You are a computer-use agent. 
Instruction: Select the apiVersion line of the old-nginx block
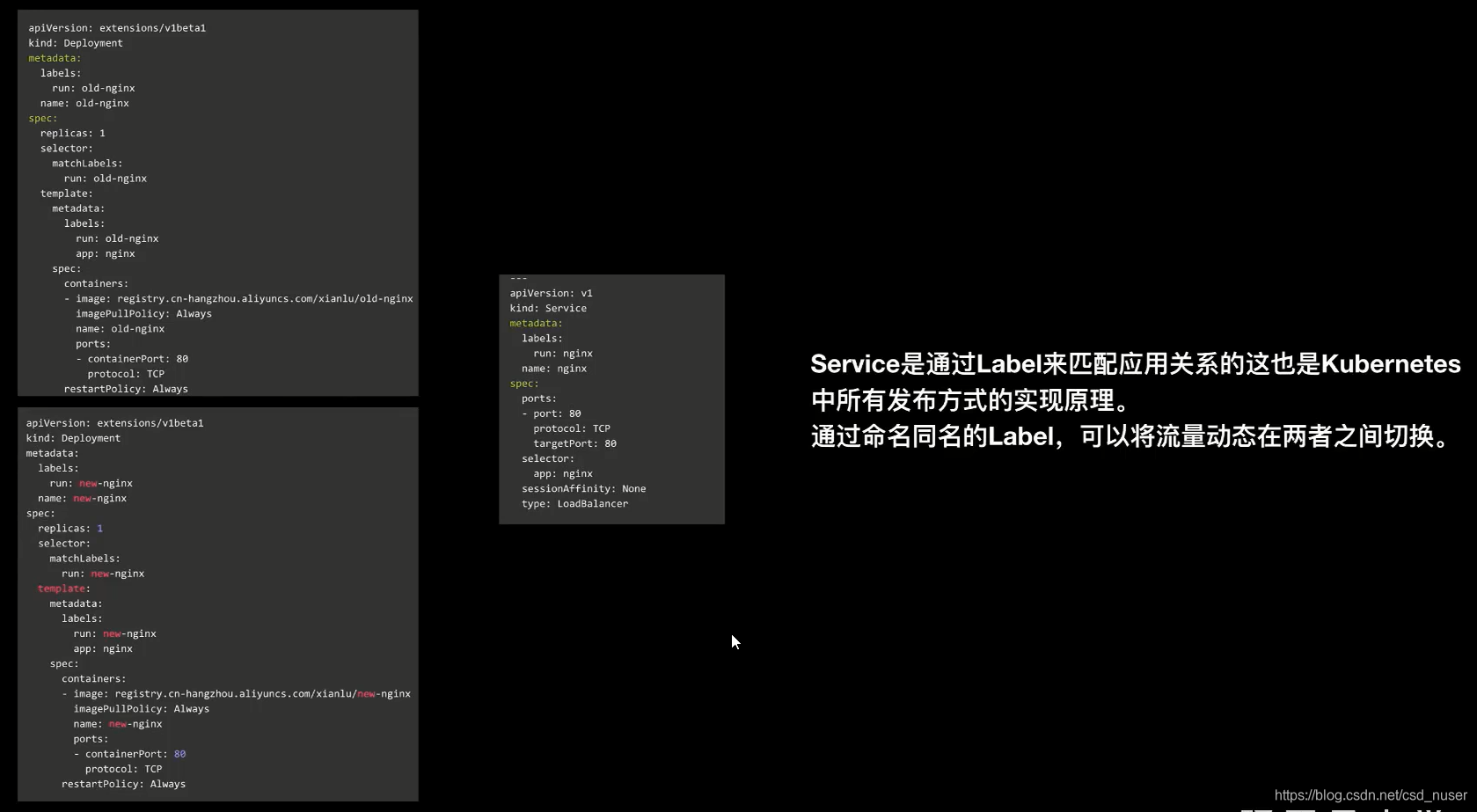pos(117,28)
